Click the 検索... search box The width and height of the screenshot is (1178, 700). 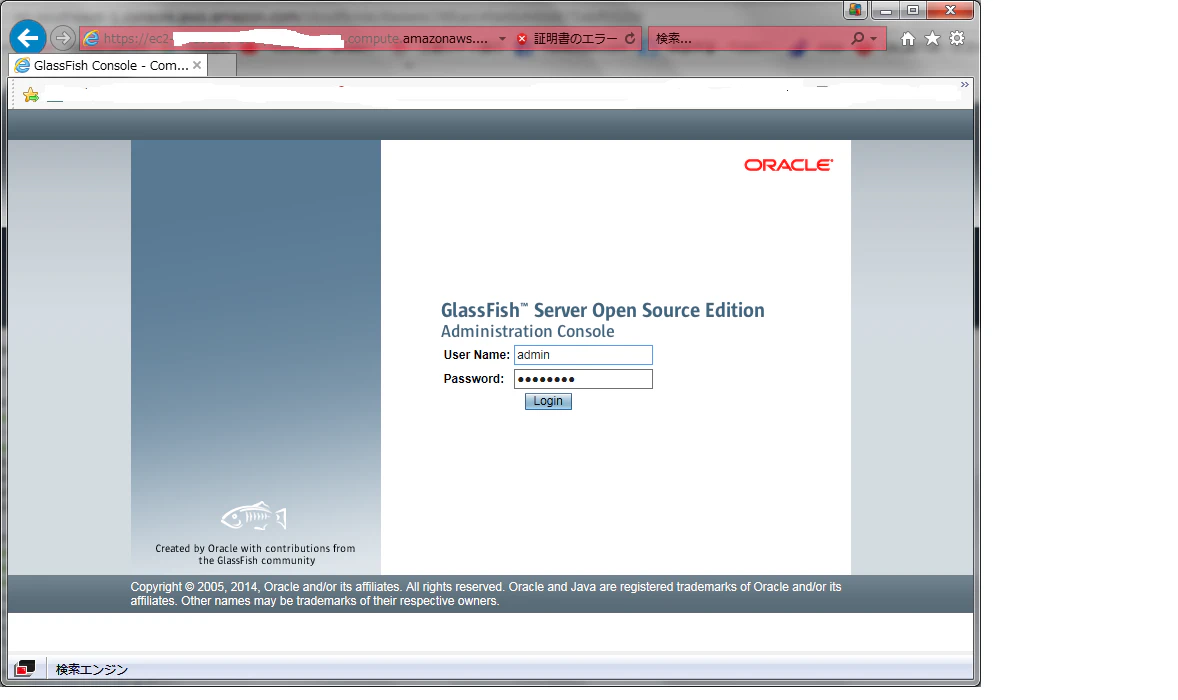[x=748, y=38]
